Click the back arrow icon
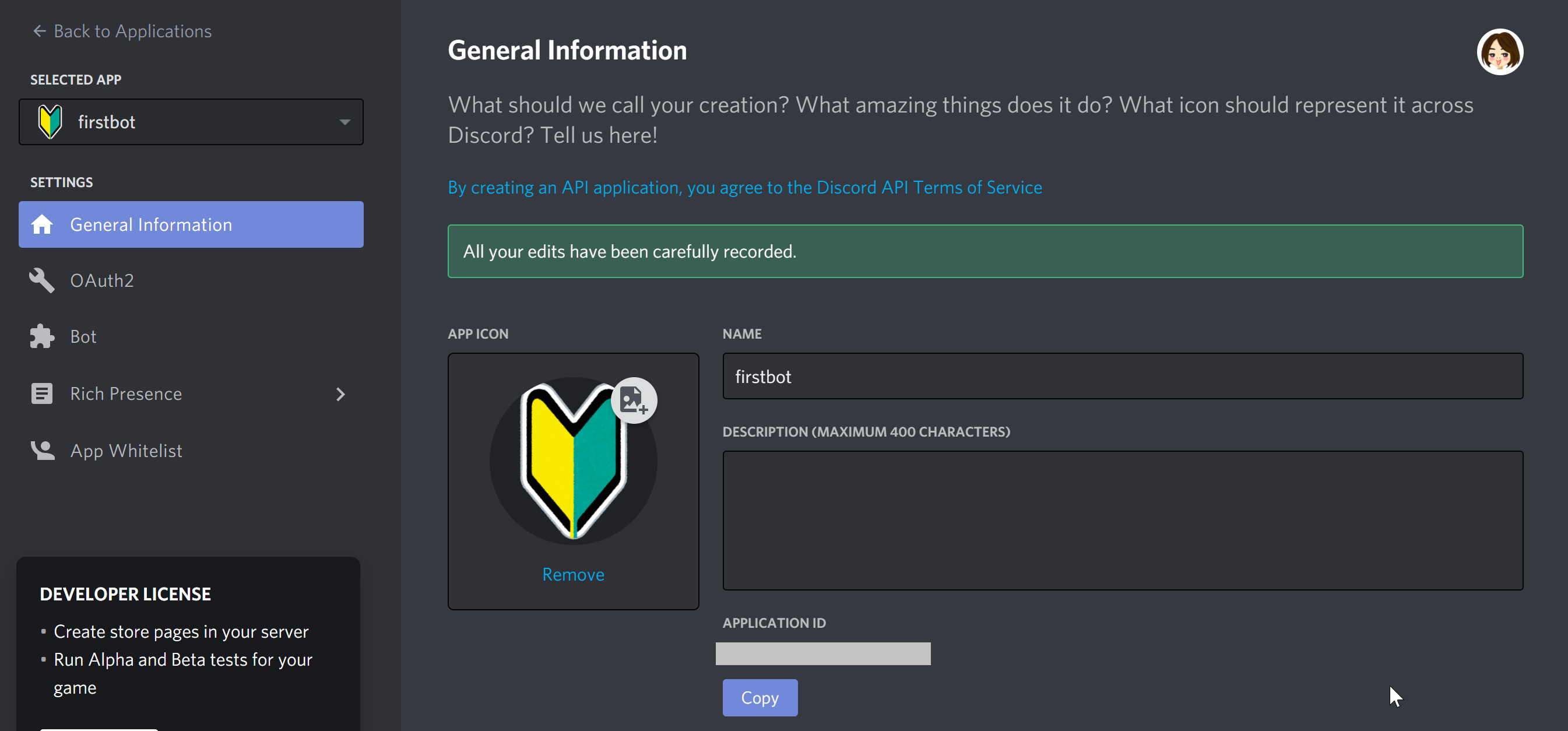 click(40, 31)
